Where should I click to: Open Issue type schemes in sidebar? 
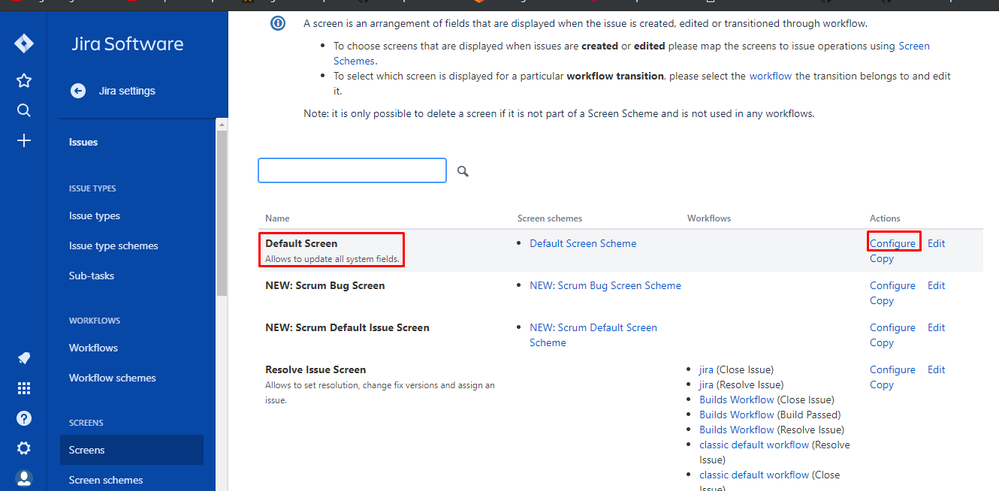point(113,246)
